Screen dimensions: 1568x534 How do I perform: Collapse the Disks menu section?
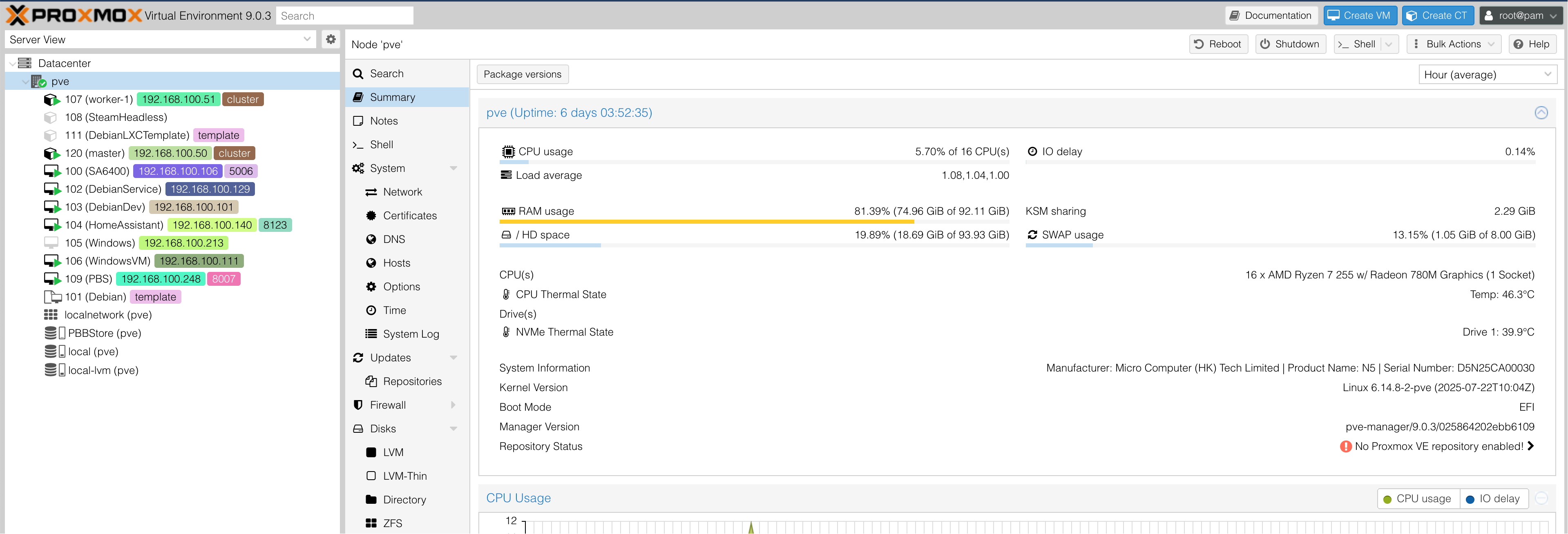(x=453, y=429)
